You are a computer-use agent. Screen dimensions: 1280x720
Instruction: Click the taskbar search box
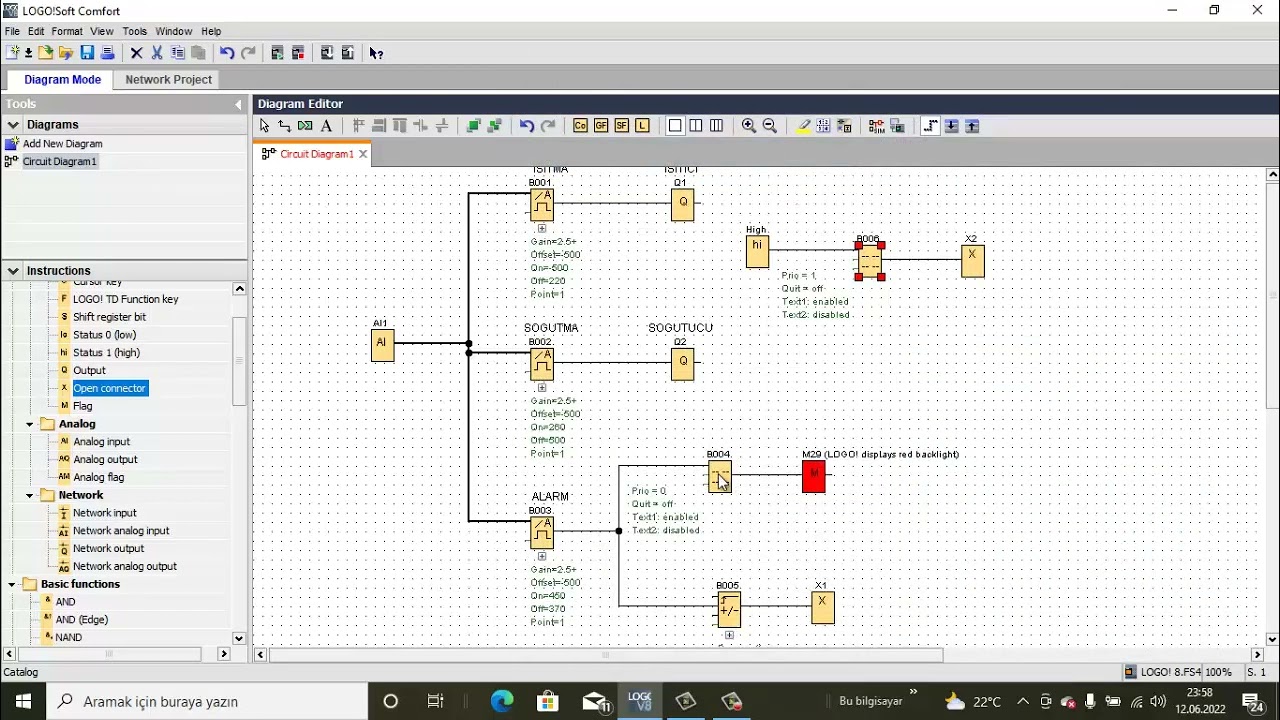[207, 701]
